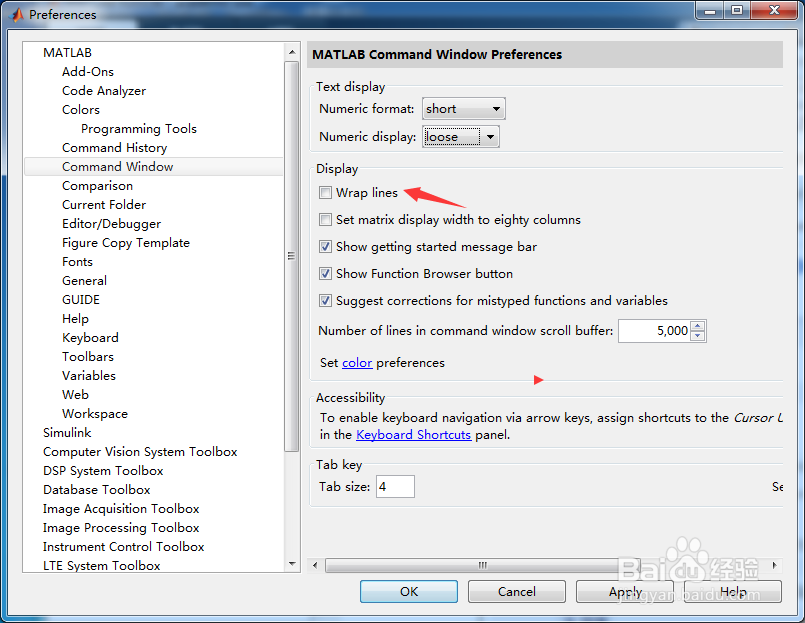Open the Keyboard Shortcuts link

(413, 435)
